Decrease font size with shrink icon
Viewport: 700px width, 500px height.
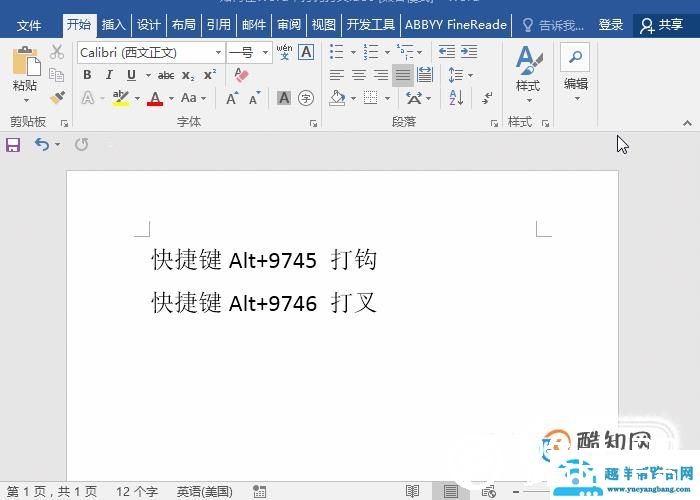pyautogui.click(x=254, y=98)
